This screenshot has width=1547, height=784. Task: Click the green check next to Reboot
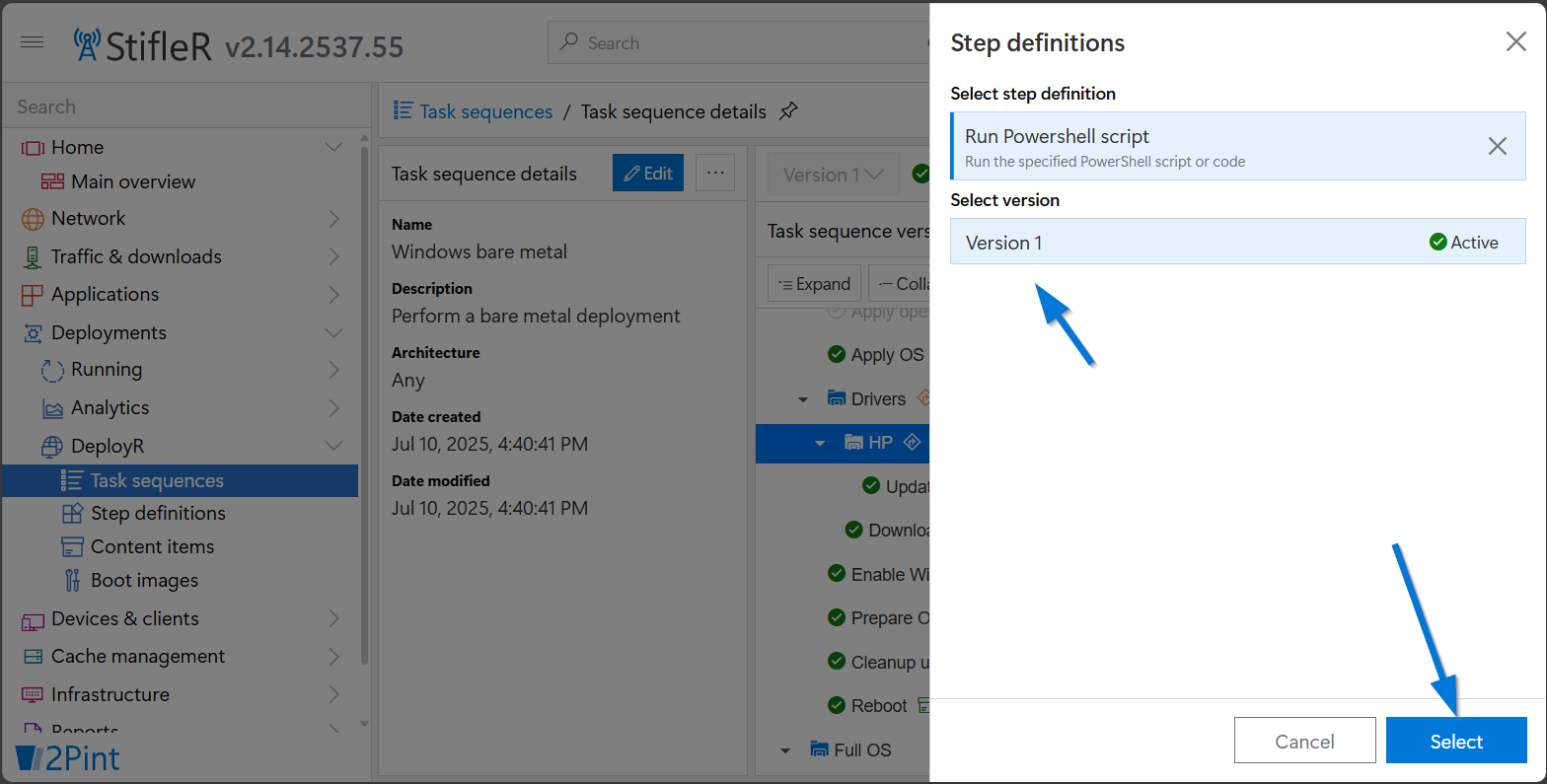(x=837, y=705)
